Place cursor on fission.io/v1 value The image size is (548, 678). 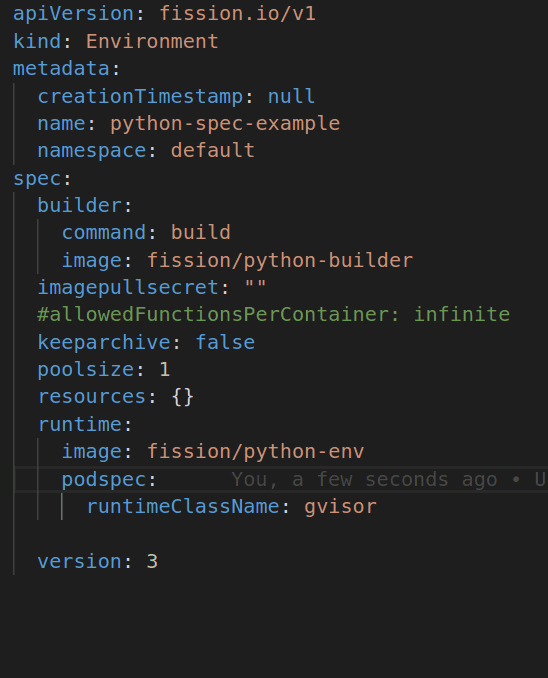pos(237,14)
